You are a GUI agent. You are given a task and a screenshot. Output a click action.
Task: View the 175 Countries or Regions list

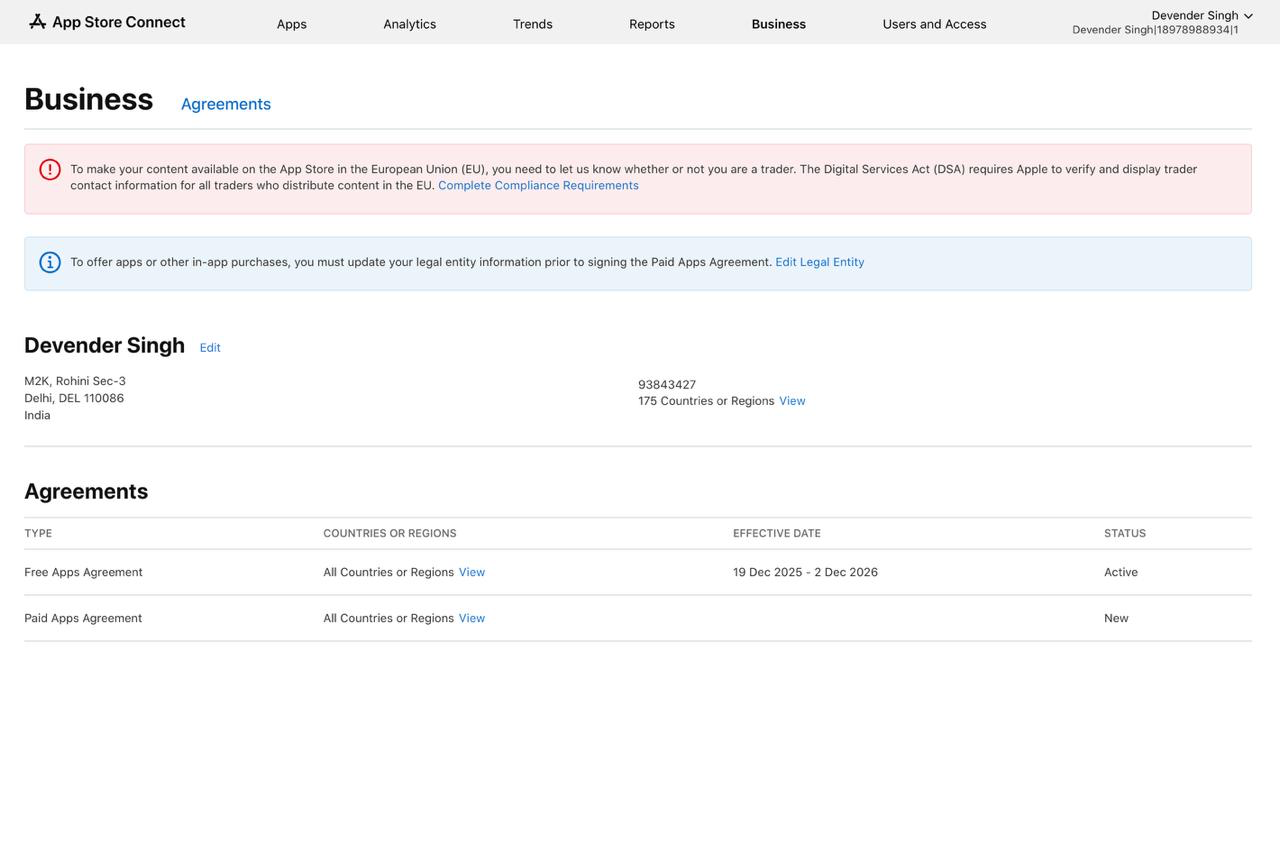(792, 400)
